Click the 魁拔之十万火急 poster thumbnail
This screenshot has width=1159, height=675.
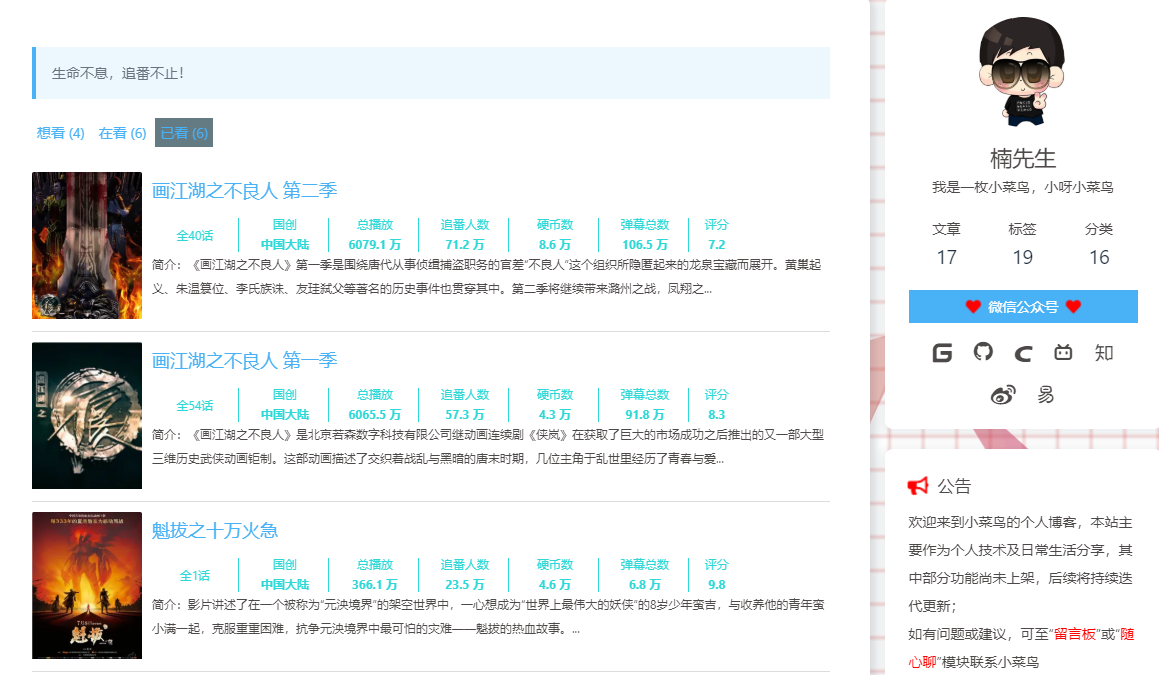click(x=87, y=585)
